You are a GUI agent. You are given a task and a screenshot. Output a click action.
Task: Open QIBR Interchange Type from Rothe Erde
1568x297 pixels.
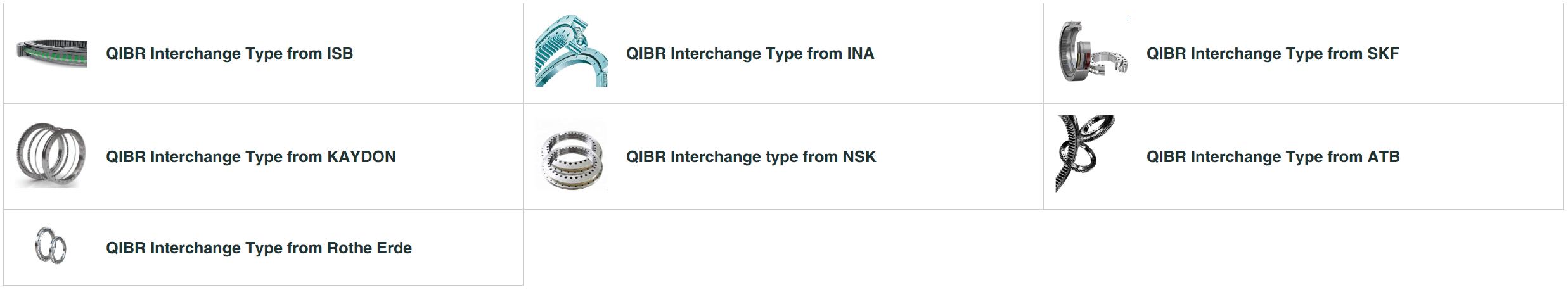pyautogui.click(x=259, y=248)
